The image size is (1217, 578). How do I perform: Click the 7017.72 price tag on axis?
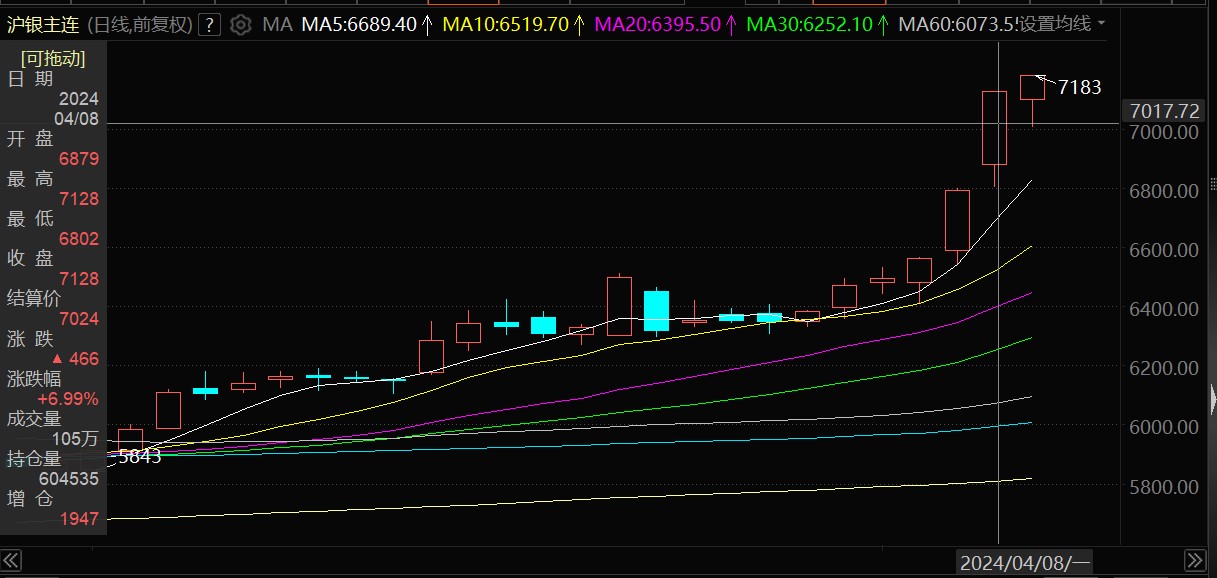click(1163, 110)
